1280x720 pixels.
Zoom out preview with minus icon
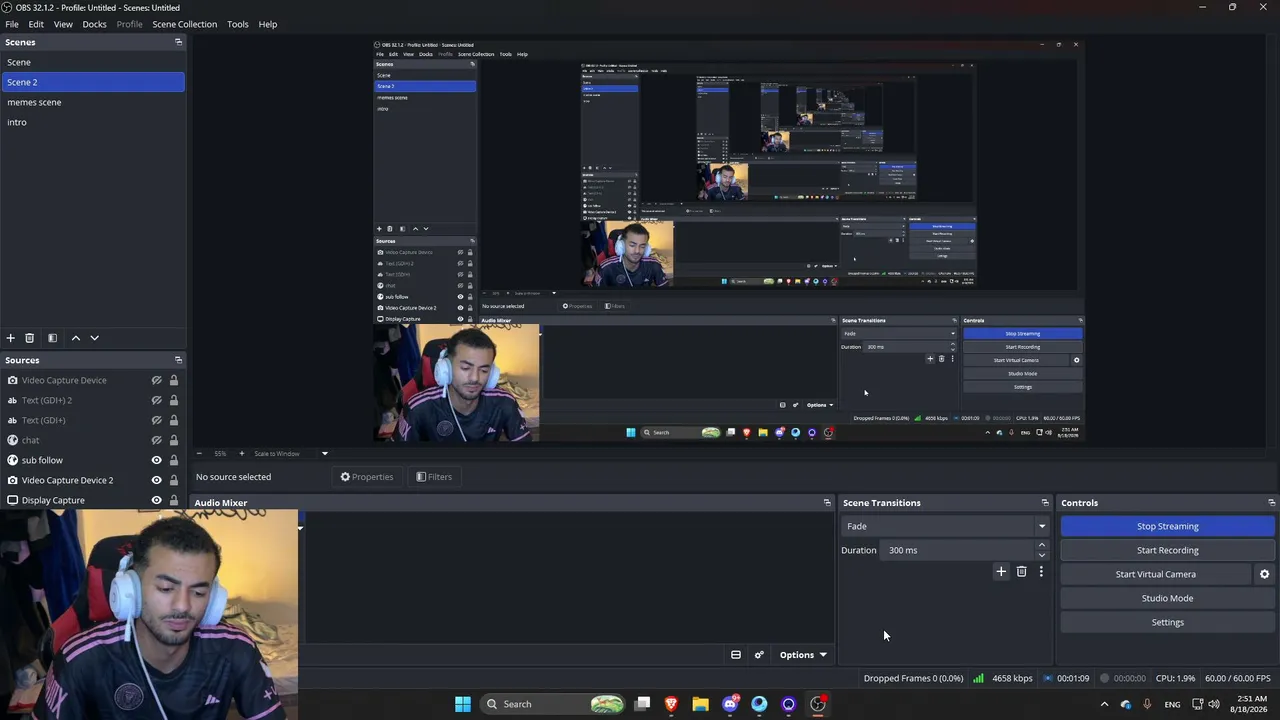pyautogui.click(x=198, y=453)
